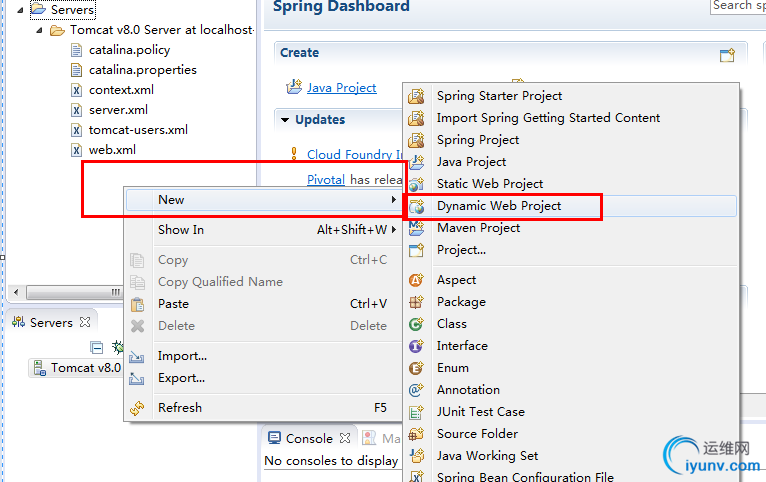Select server.xml in the tree
The image size is (766, 482).
[x=118, y=110]
